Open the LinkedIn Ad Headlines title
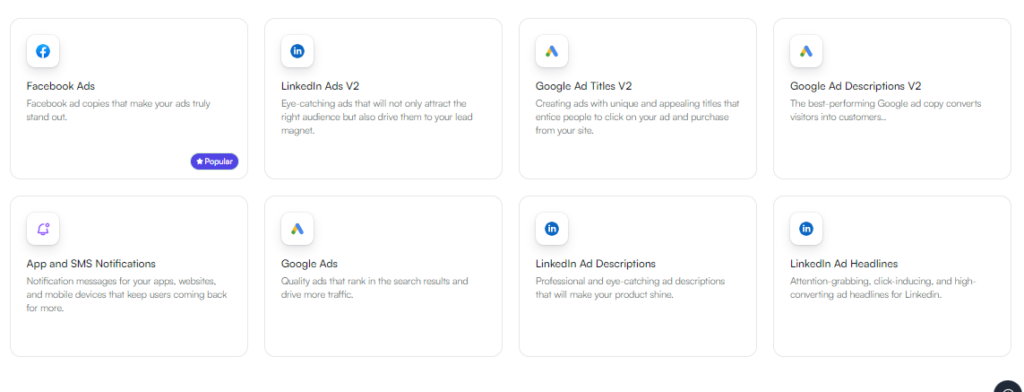Viewport: 1024px width, 392px height. (844, 264)
